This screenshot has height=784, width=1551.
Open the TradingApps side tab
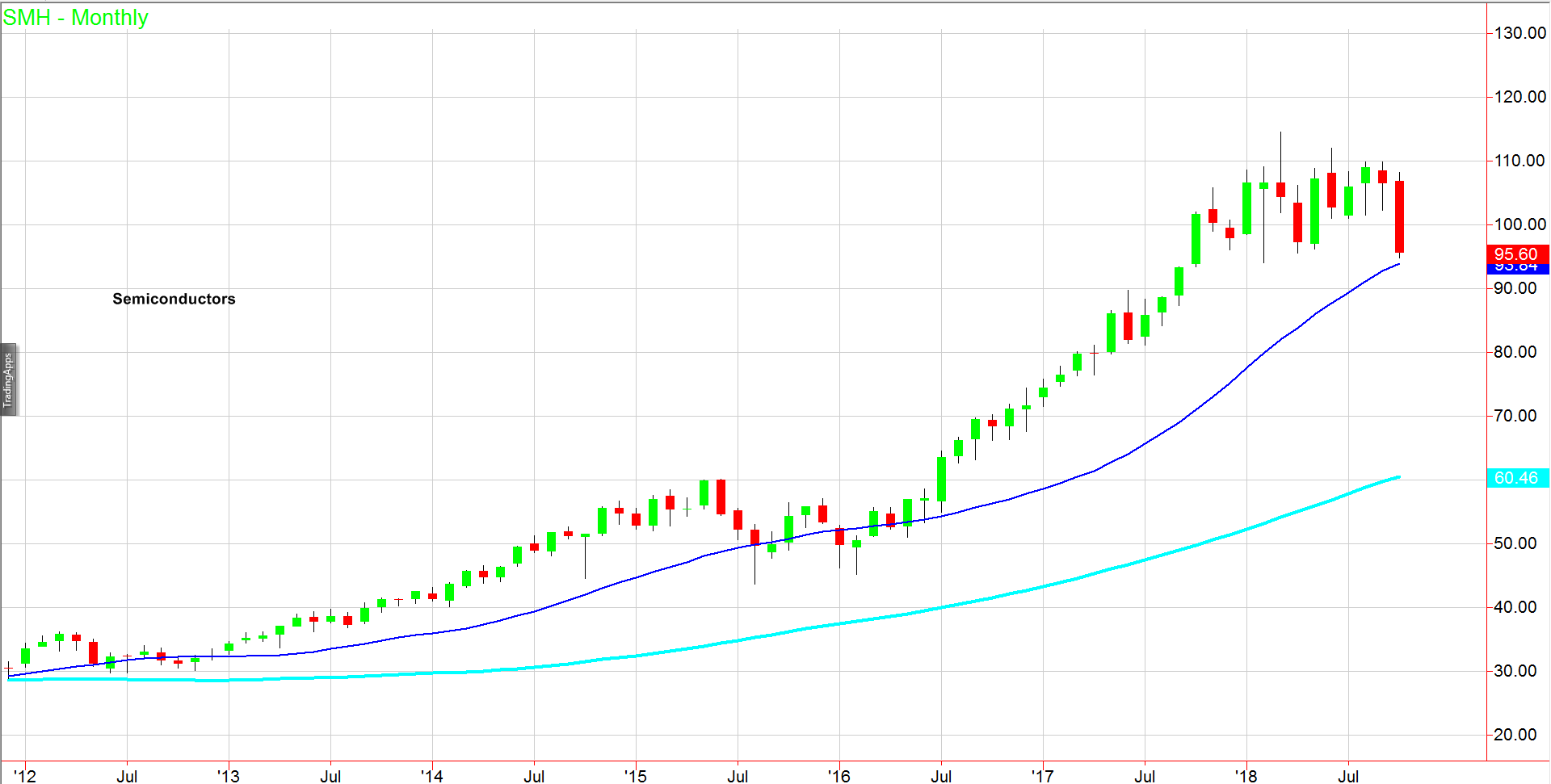click(x=9, y=380)
